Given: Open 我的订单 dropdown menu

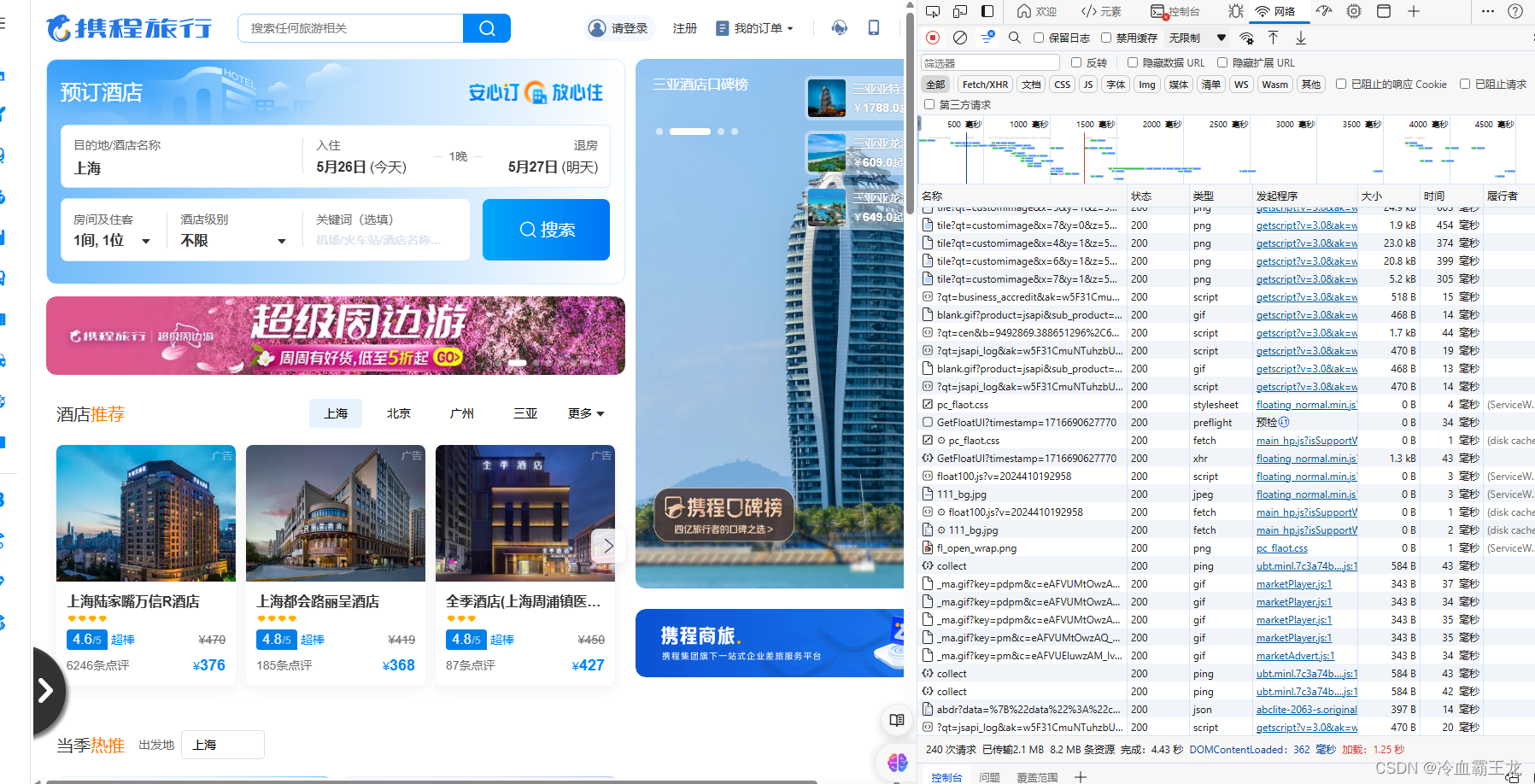Looking at the screenshot, I should tap(754, 28).
